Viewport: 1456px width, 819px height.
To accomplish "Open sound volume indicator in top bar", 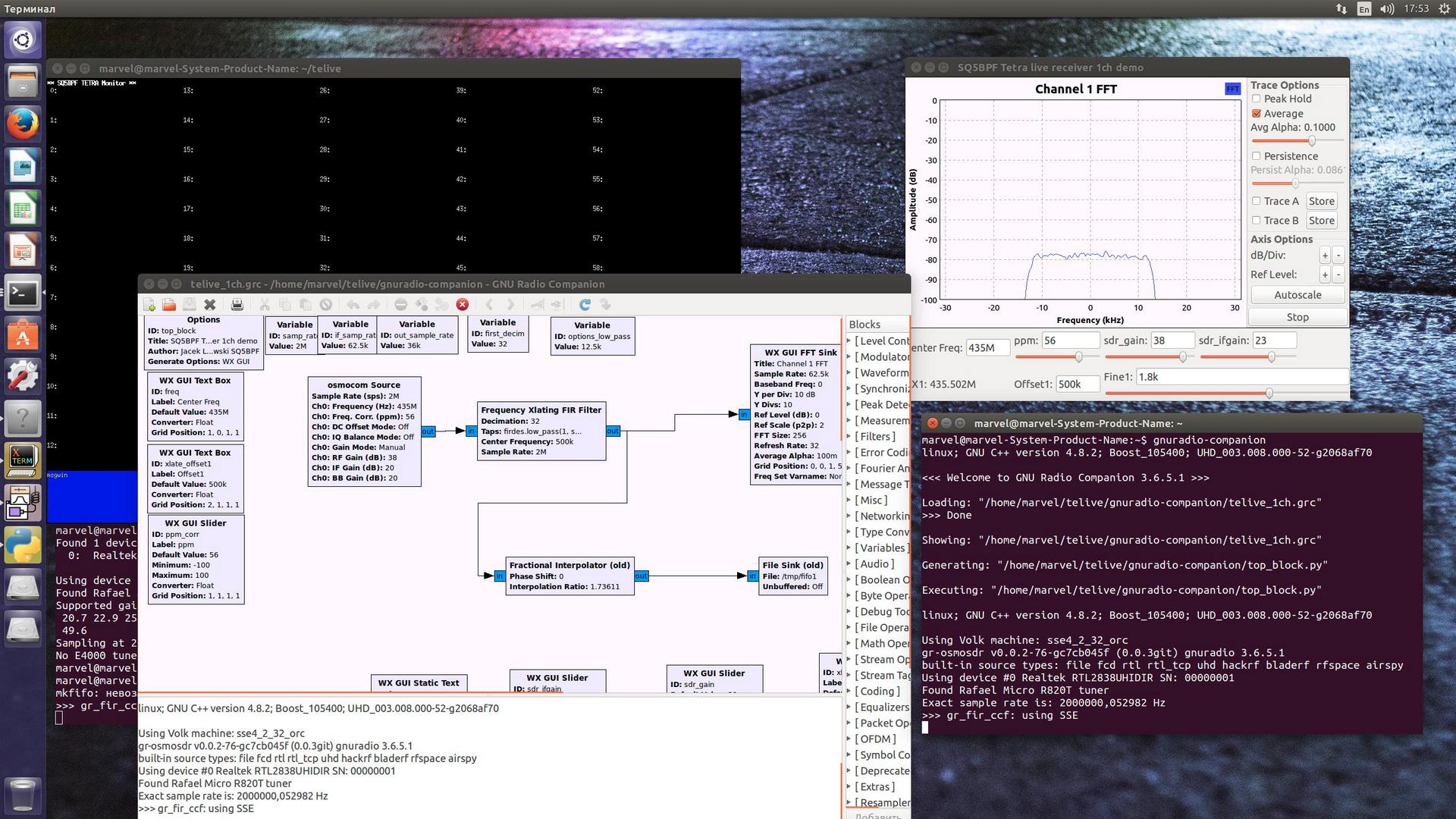I will click(x=1387, y=9).
